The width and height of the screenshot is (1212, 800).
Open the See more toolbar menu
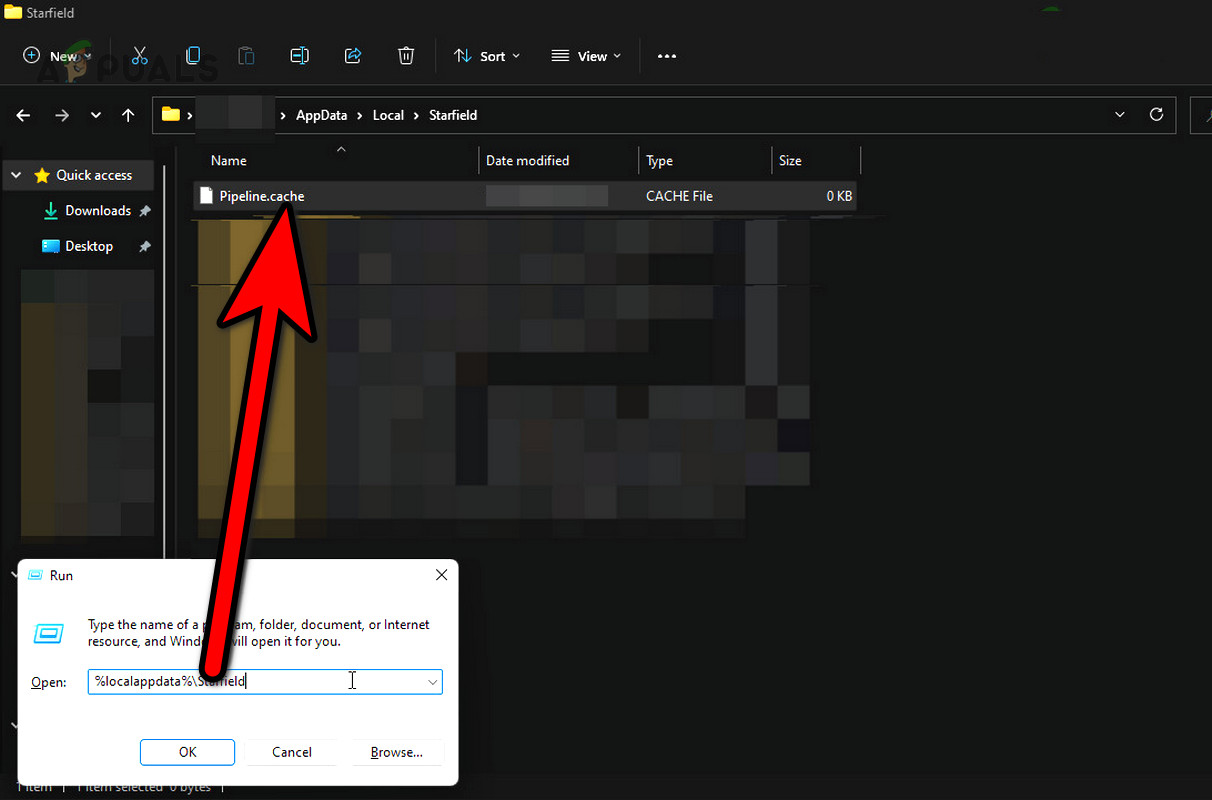[x=666, y=55]
